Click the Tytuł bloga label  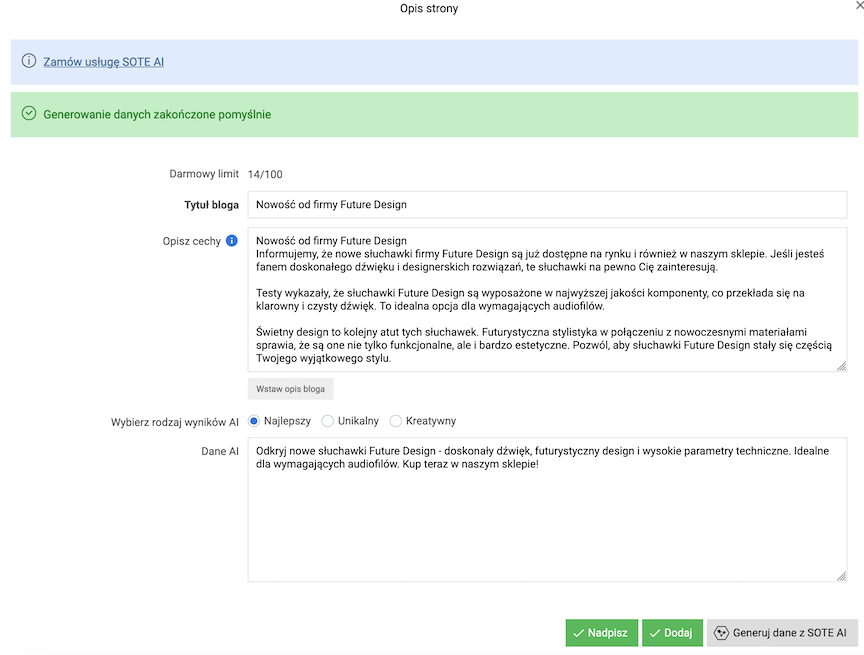tap(212, 205)
